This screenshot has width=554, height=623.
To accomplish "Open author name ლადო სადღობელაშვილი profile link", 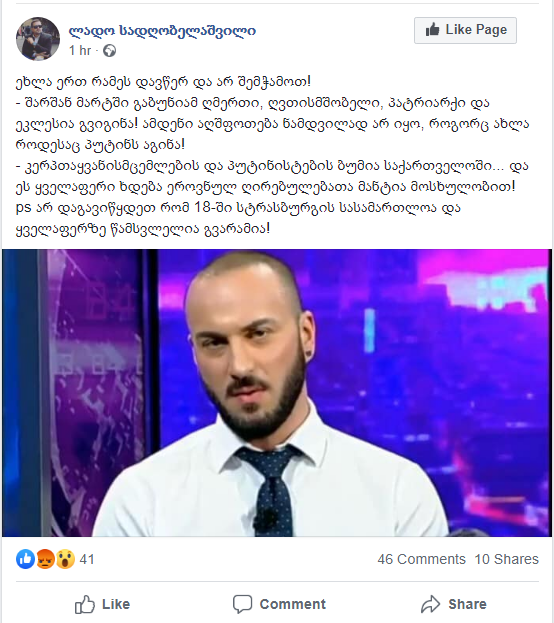I will (162, 31).
